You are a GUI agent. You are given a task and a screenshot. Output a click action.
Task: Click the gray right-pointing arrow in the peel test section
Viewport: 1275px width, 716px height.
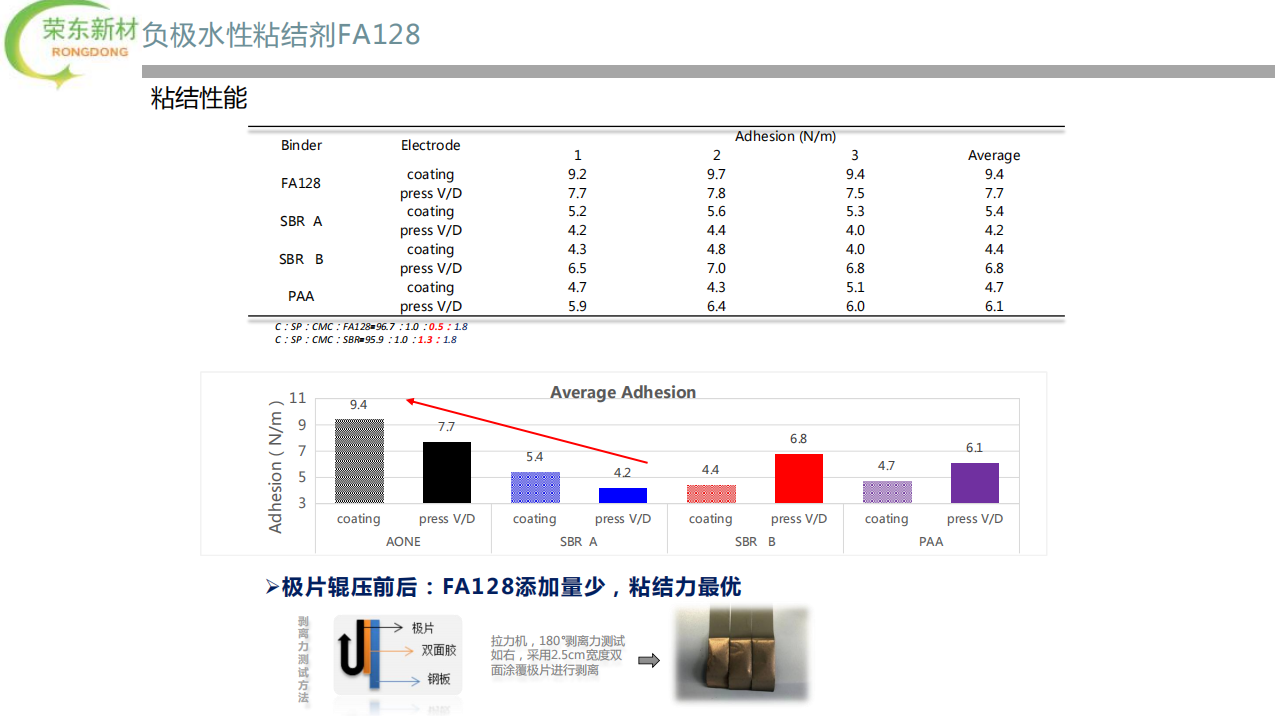(x=649, y=660)
